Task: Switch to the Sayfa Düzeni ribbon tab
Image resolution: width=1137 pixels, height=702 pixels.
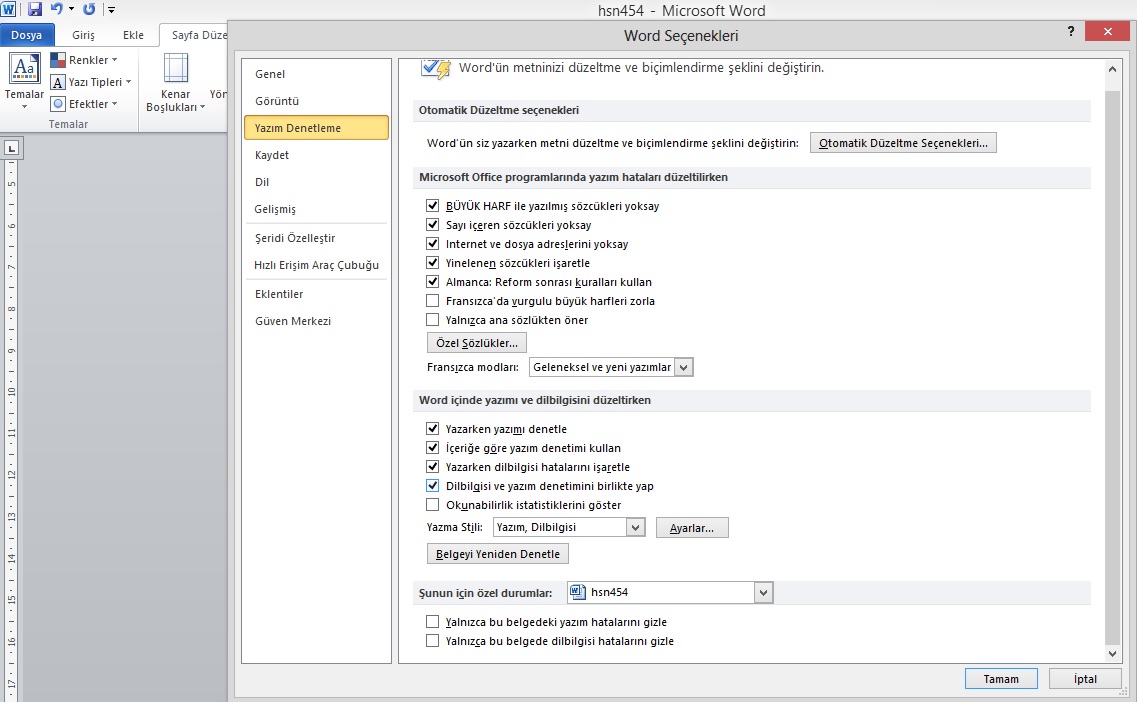Action: 196,35
